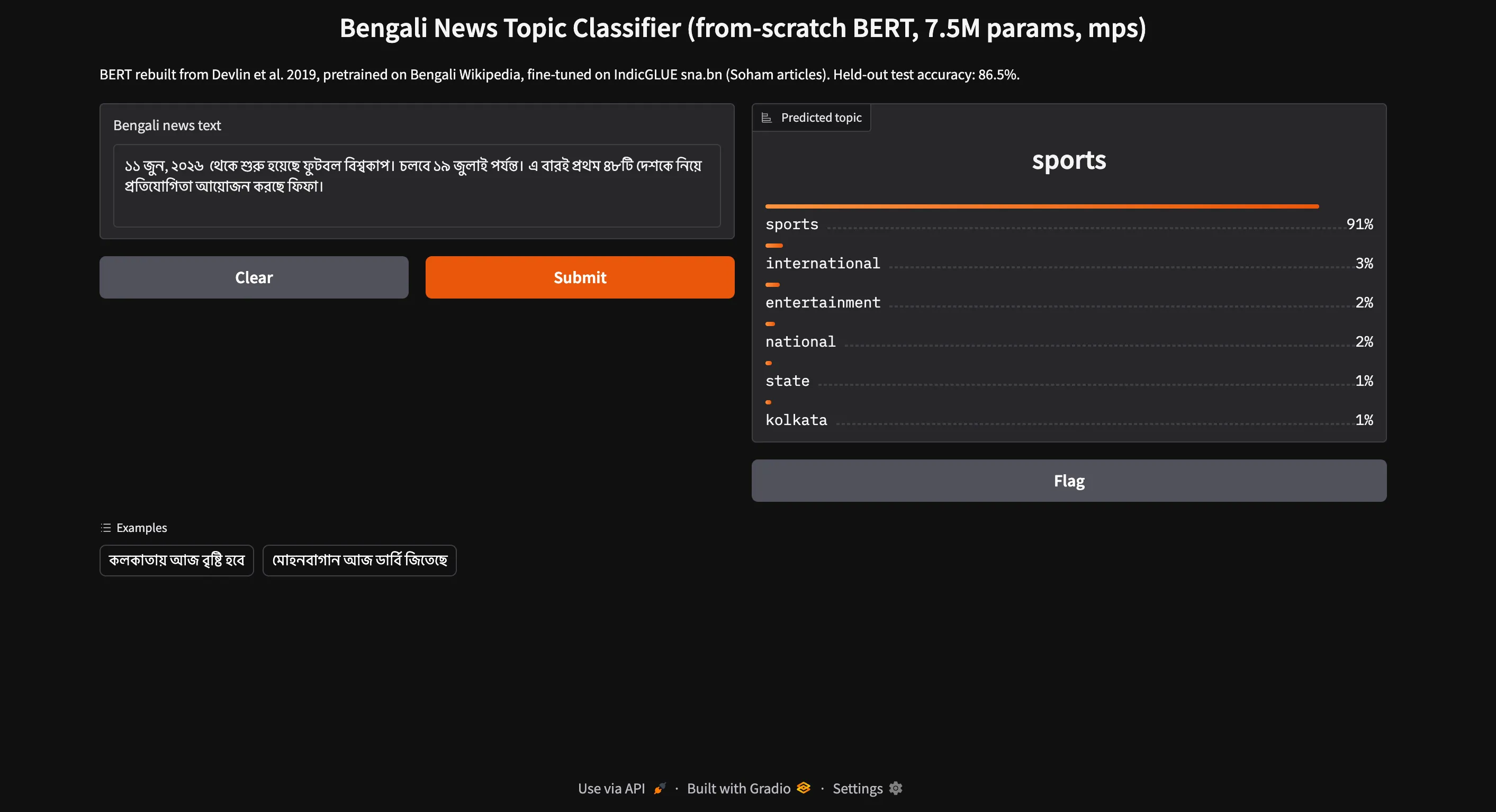Click the sports confidence bar
Image resolution: width=1496 pixels, height=812 pixels.
pos(1042,206)
